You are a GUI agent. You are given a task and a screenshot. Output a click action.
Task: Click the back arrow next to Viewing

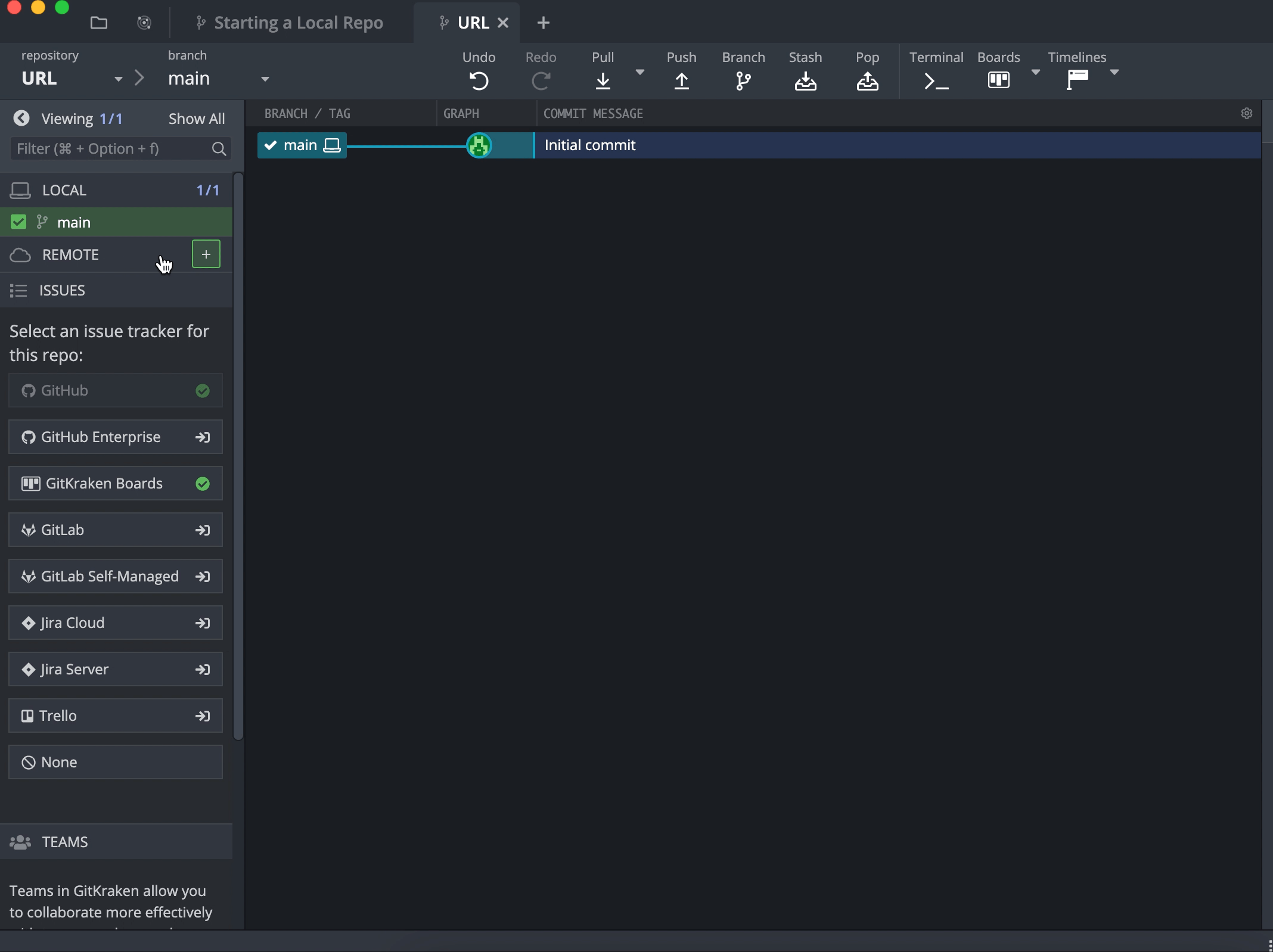tap(21, 118)
